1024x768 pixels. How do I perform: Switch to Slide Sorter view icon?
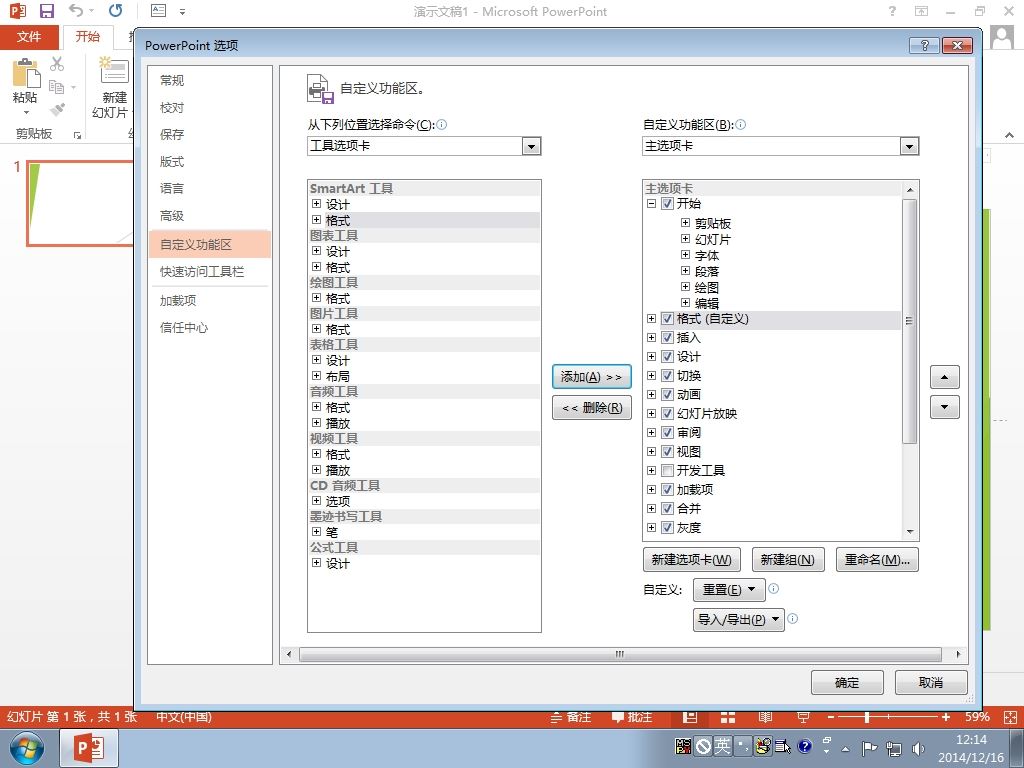(728, 717)
